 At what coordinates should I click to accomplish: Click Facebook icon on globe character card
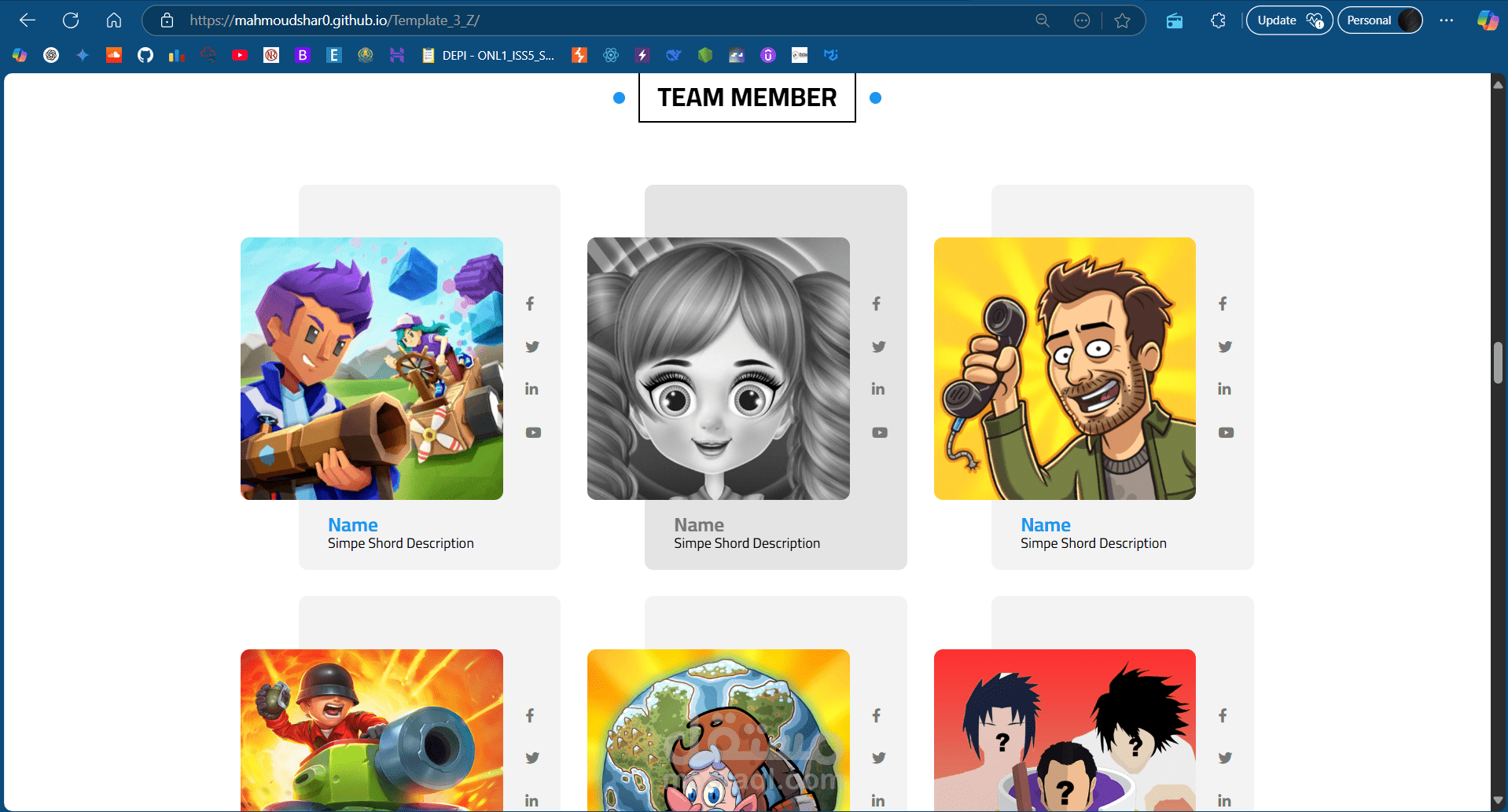pyautogui.click(x=877, y=715)
